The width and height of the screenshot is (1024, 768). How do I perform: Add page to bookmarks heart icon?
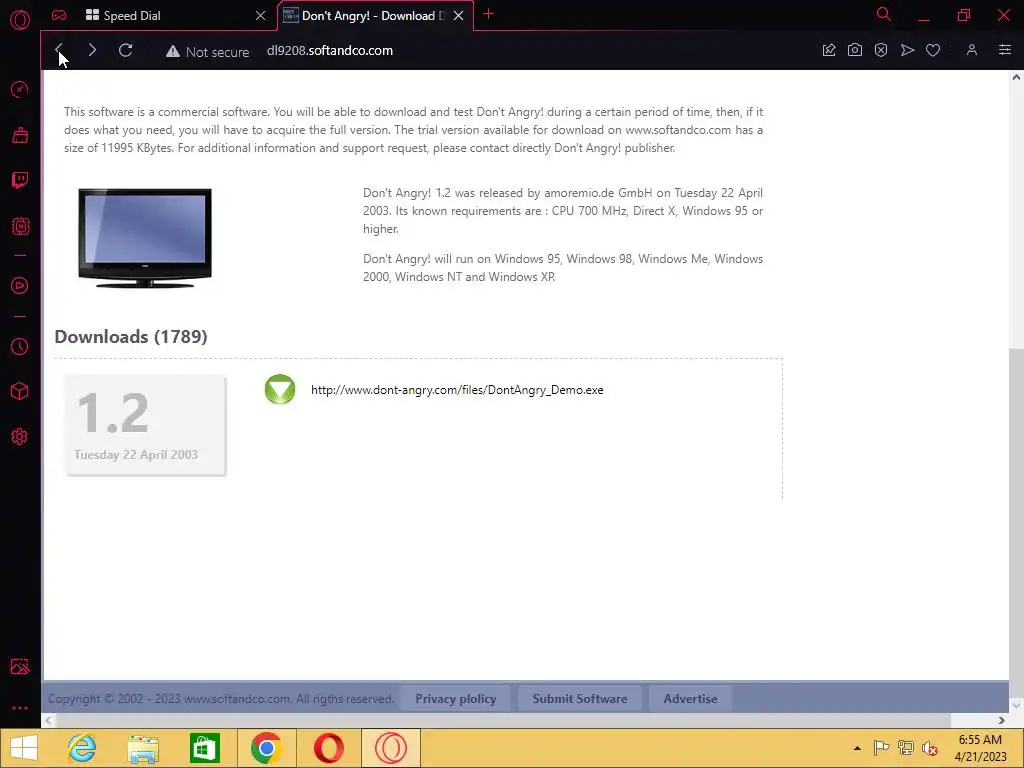[933, 50]
